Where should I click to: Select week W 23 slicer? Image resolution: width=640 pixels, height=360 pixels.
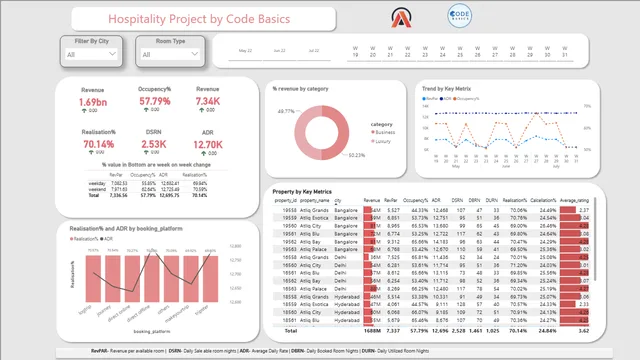[425, 52]
